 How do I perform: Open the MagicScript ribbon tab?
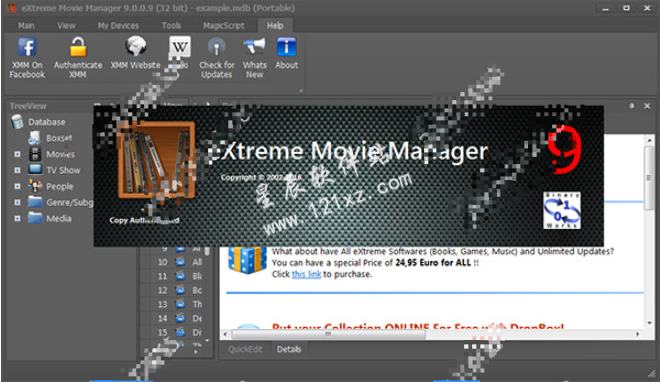pos(224,26)
